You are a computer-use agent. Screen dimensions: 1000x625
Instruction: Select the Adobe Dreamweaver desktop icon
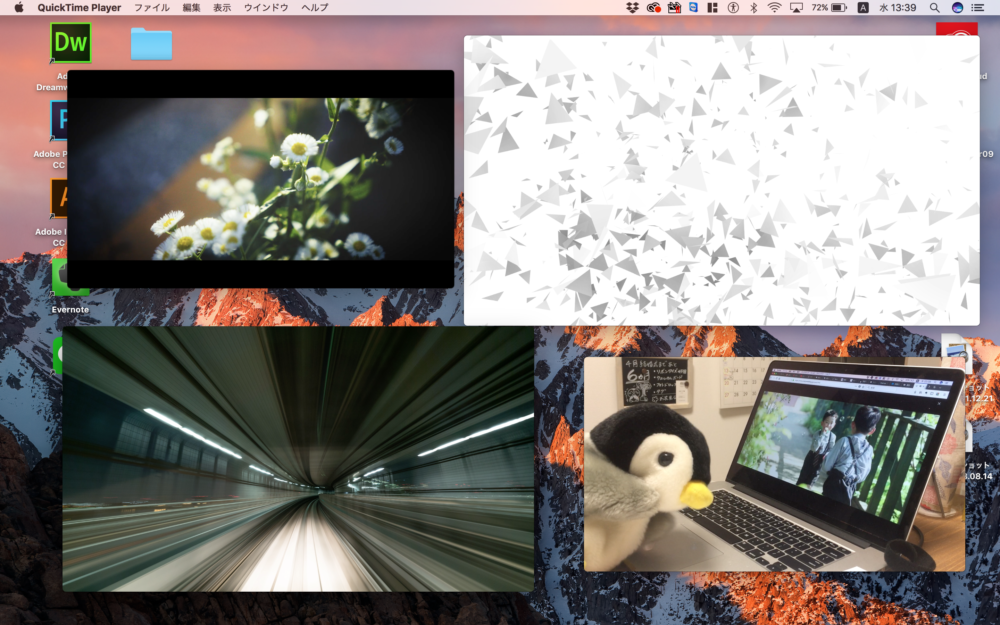tap(70, 43)
